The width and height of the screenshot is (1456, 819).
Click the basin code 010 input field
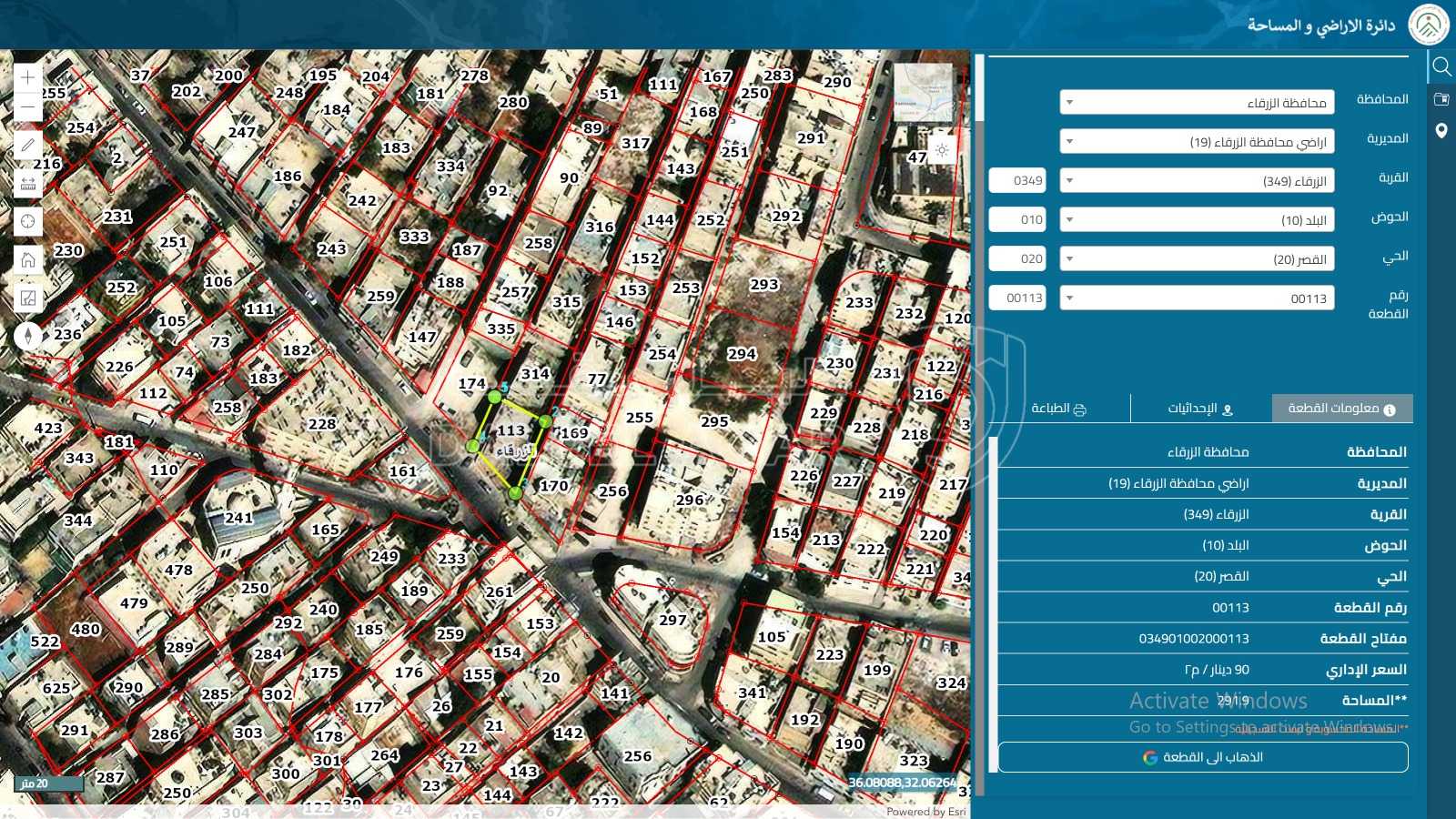pos(1017,220)
